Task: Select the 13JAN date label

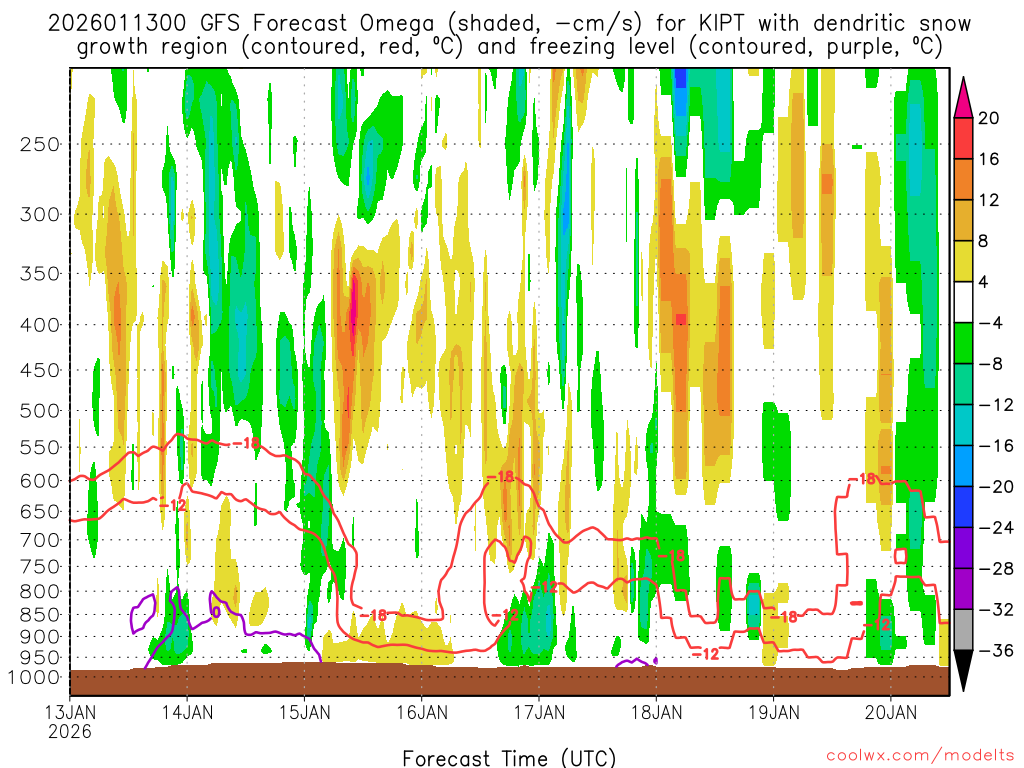Action: [70, 712]
